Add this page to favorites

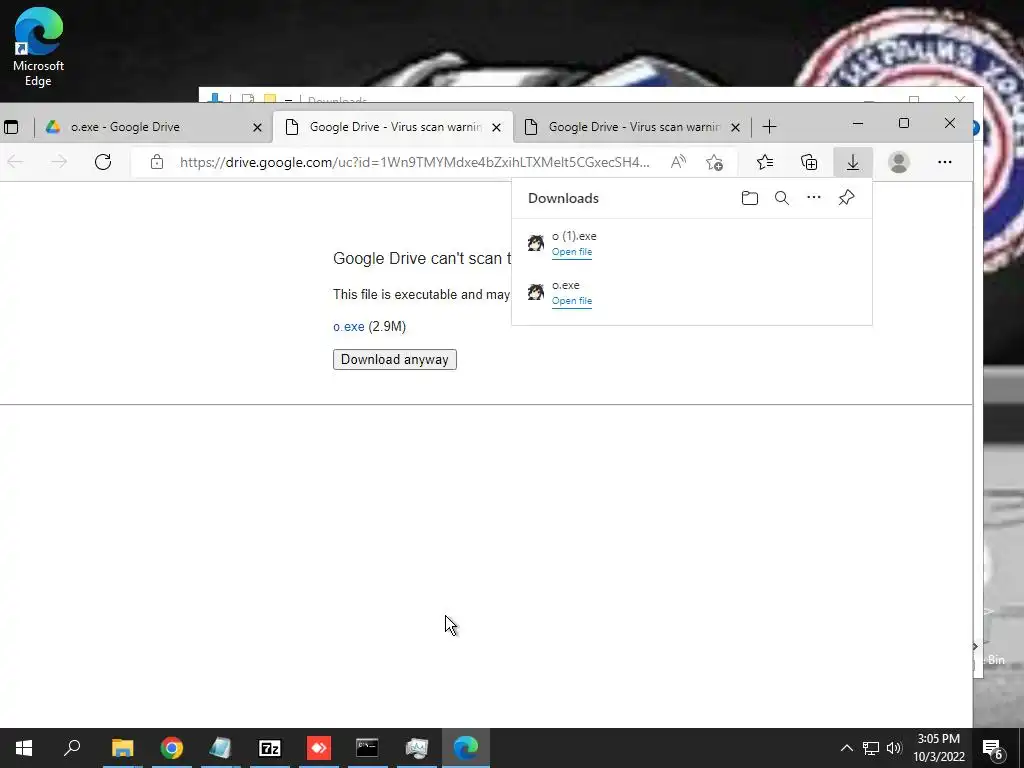tap(714, 162)
